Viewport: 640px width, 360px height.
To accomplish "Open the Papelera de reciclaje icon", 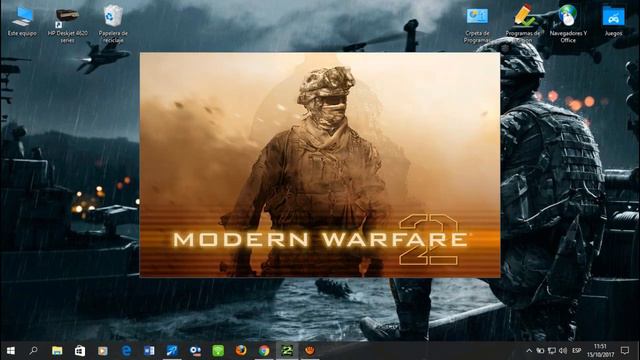I will (113, 24).
